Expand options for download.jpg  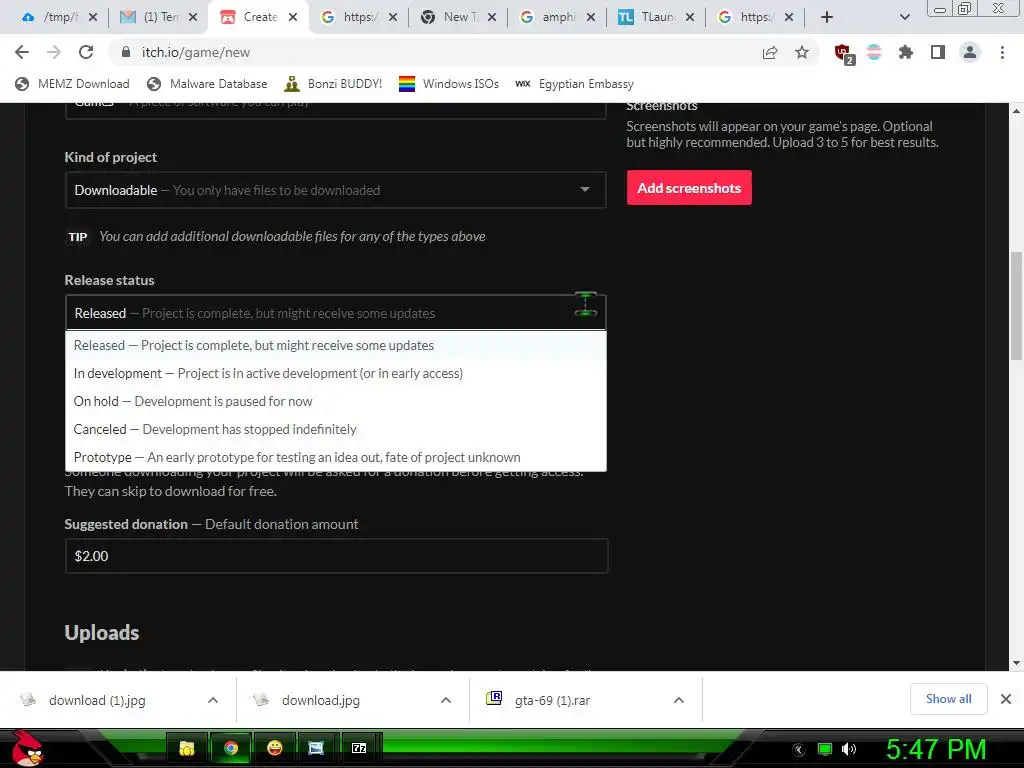click(446, 700)
